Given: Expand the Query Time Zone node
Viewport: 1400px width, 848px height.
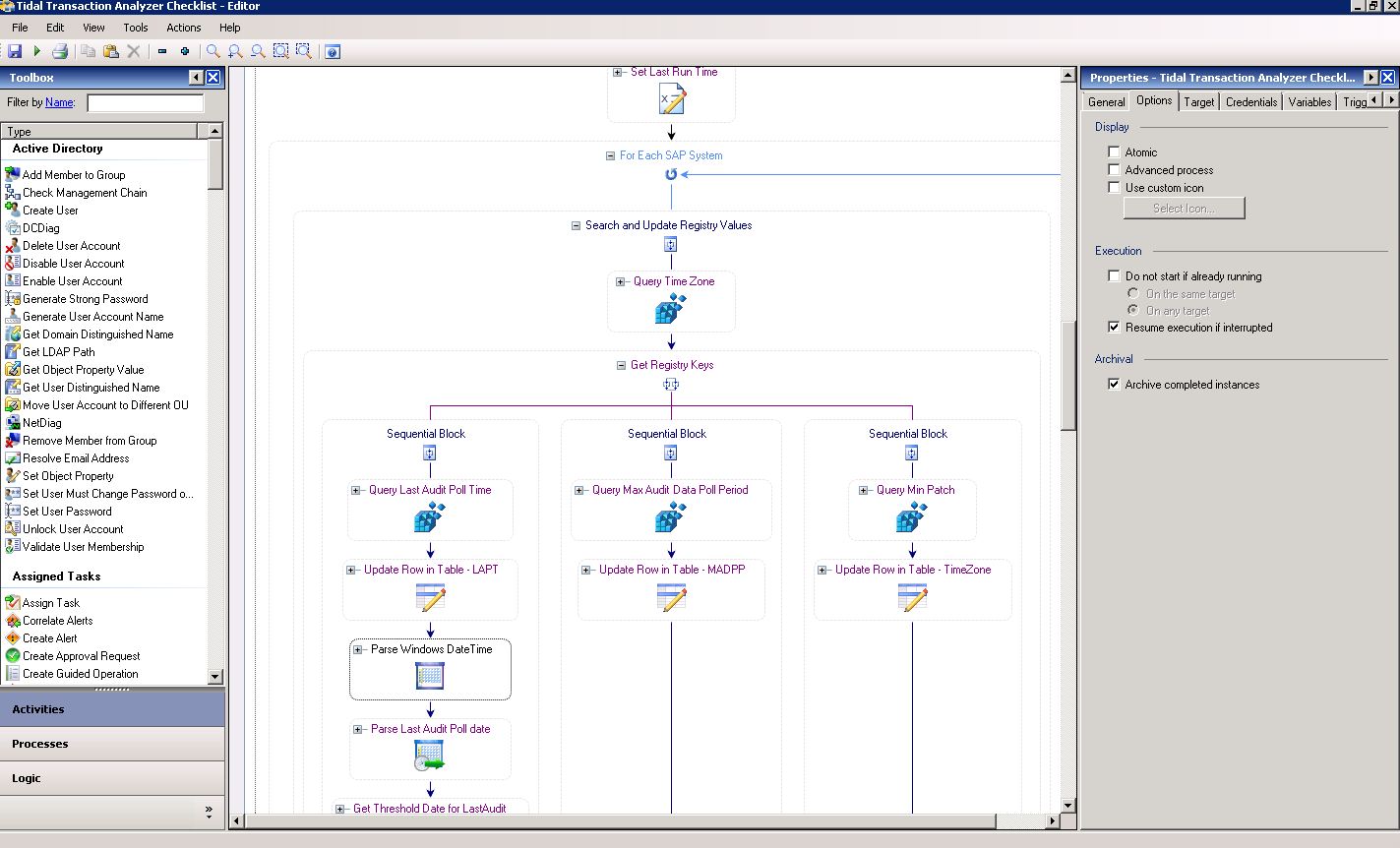Looking at the screenshot, I should point(621,281).
